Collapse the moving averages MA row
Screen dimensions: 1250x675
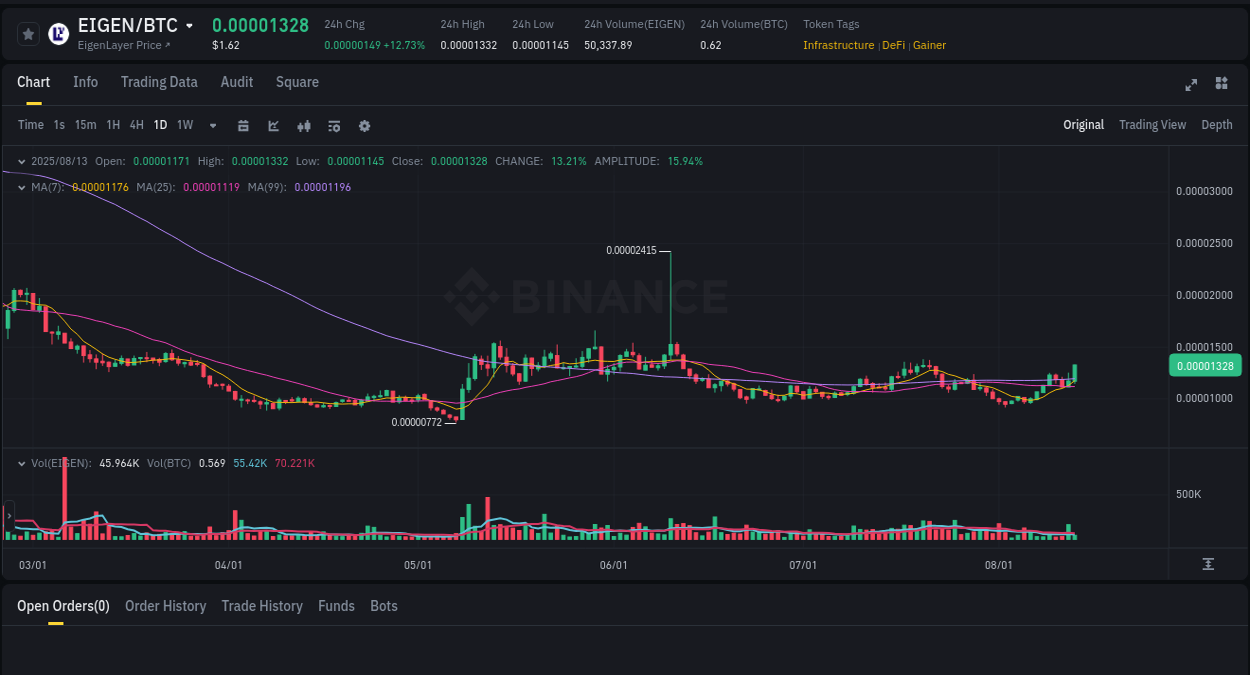(x=21, y=186)
